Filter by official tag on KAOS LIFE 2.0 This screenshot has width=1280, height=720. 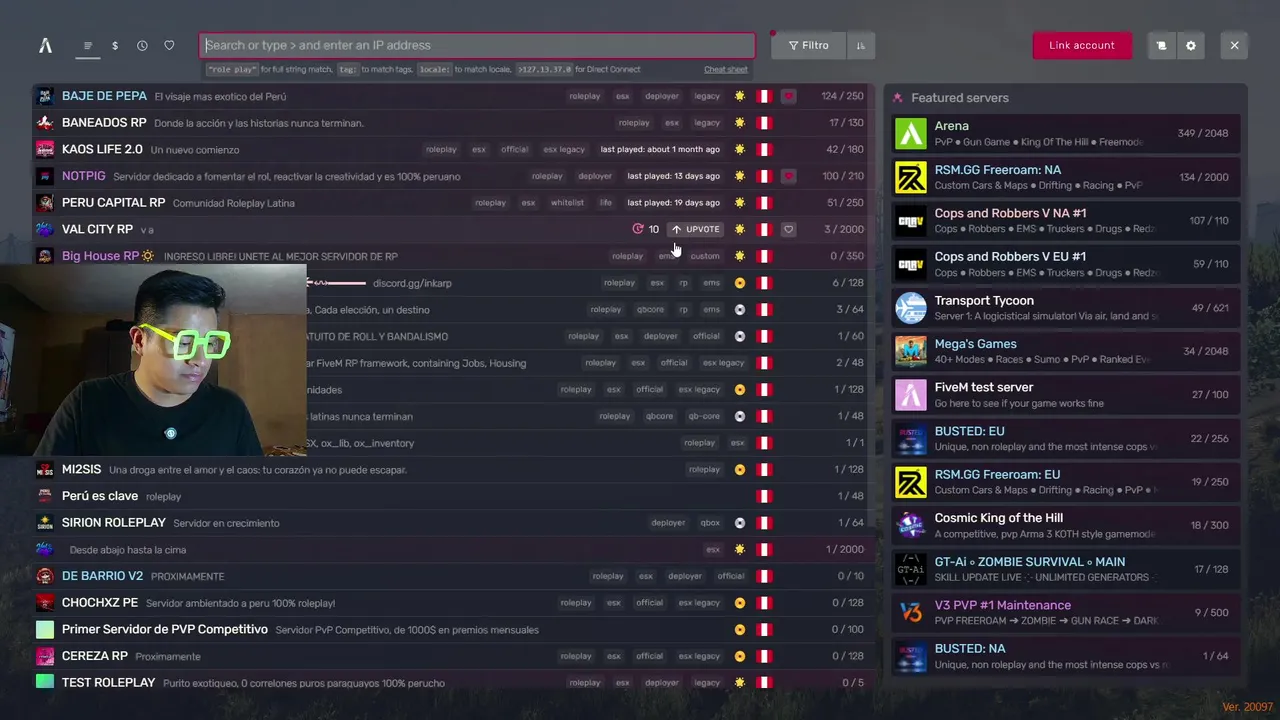pyautogui.click(x=514, y=149)
